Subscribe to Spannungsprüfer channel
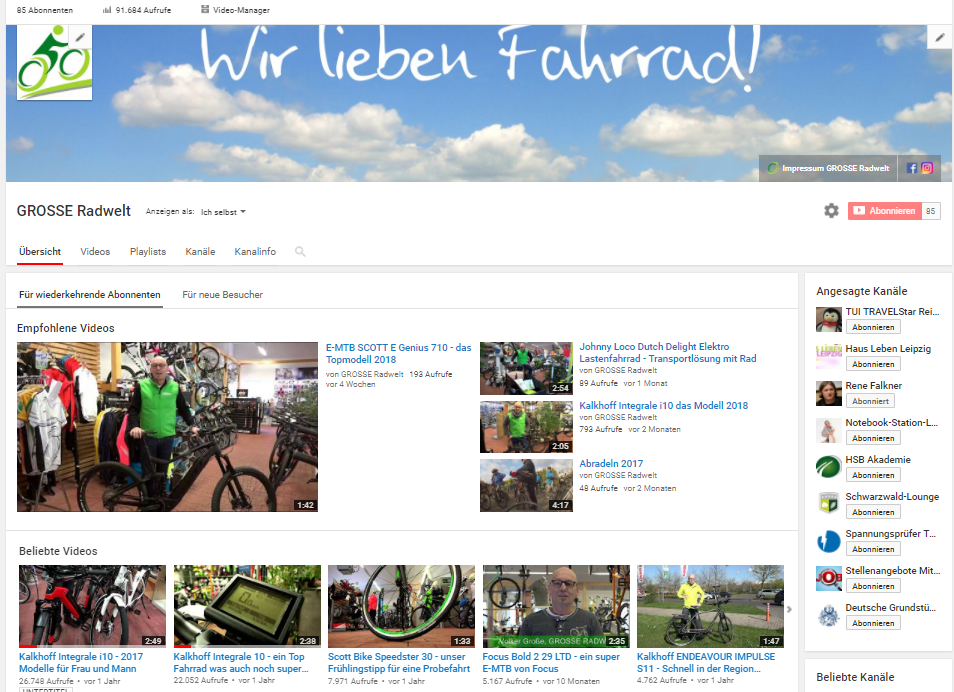The image size is (954, 692). click(873, 549)
